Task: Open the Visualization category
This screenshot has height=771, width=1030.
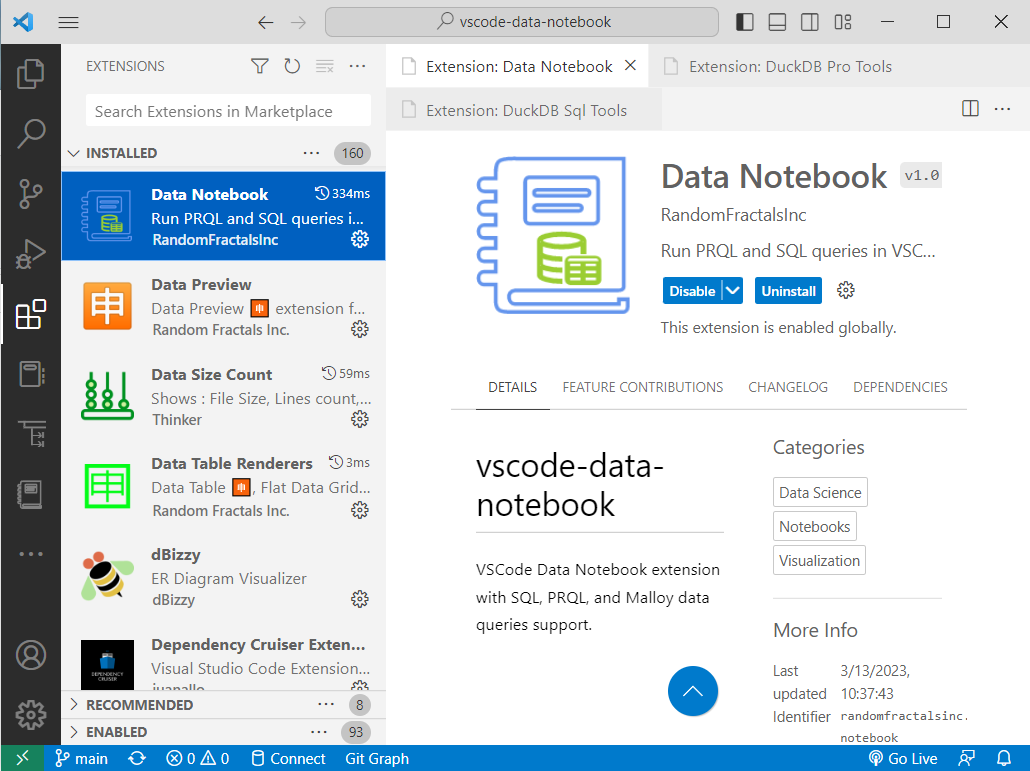Action: (x=819, y=561)
